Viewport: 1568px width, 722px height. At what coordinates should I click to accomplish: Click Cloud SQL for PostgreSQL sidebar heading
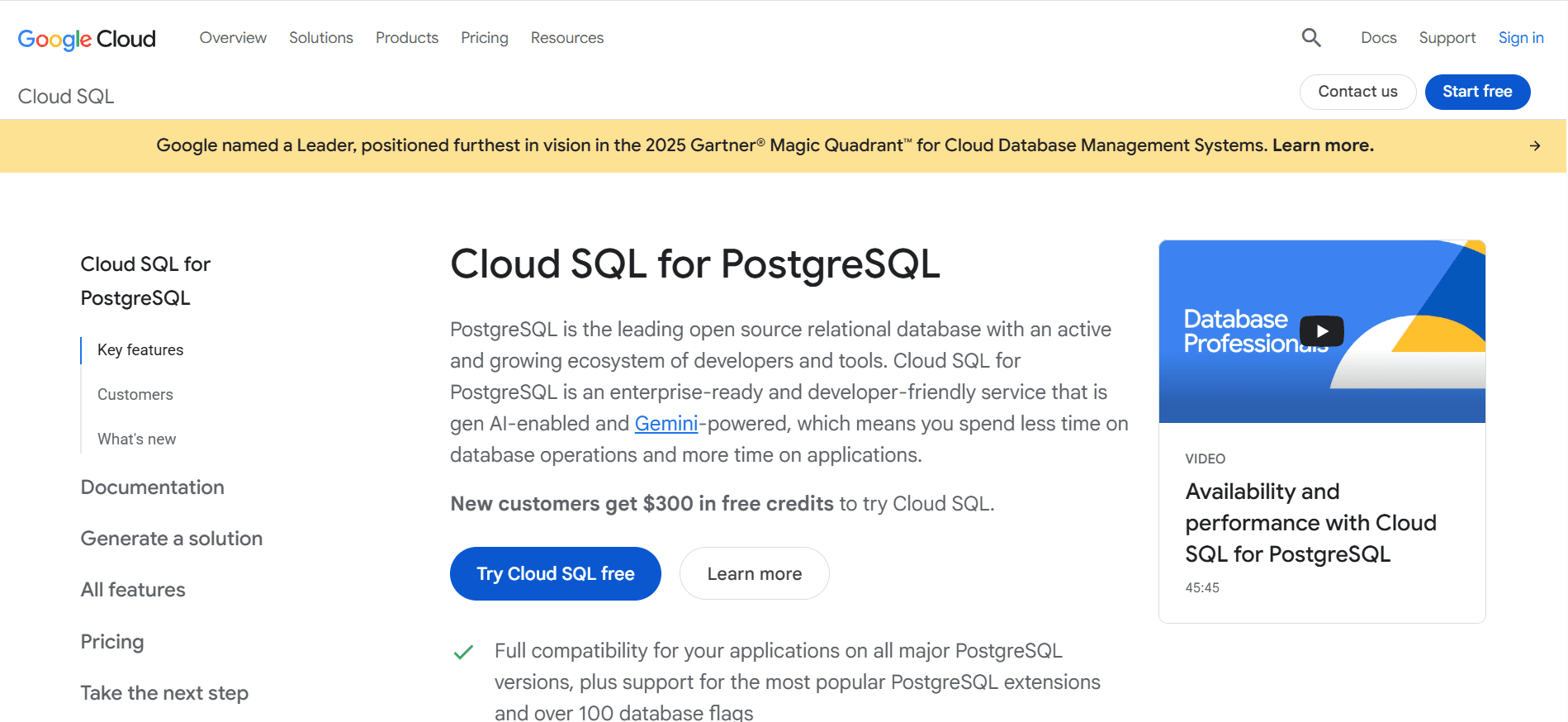click(x=145, y=281)
